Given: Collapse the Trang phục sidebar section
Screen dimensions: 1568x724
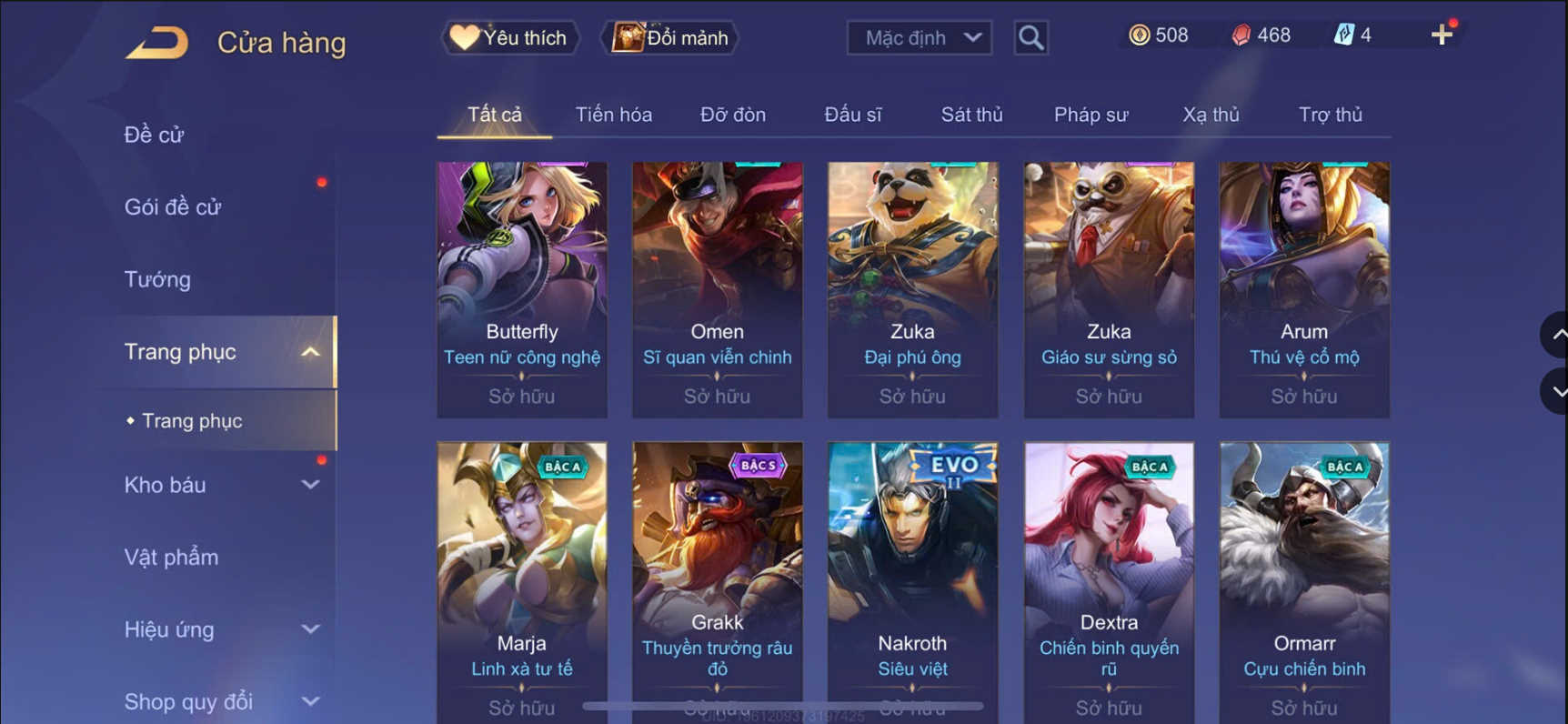Looking at the screenshot, I should pyautogui.click(x=310, y=352).
